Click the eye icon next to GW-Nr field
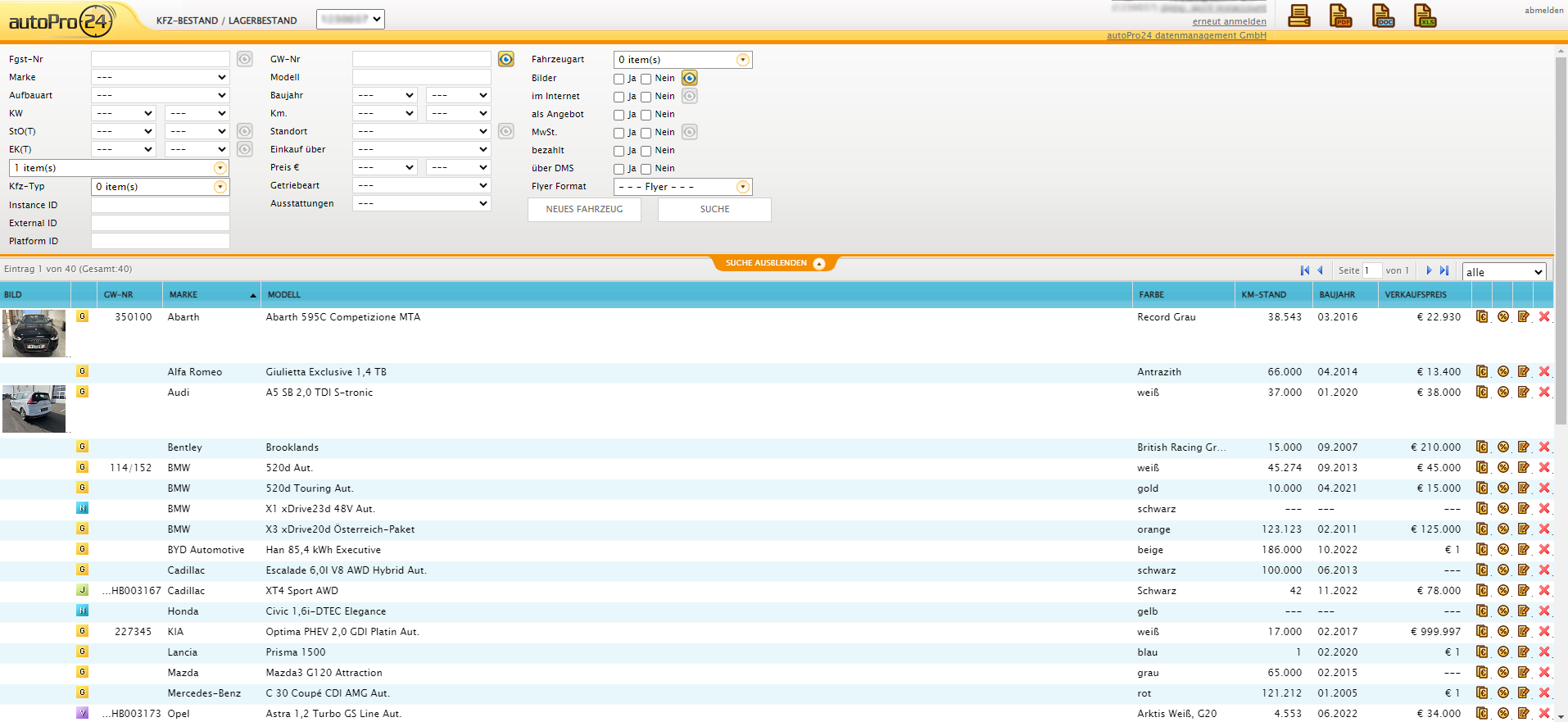Screen dimensions: 1568x722 coord(506,59)
